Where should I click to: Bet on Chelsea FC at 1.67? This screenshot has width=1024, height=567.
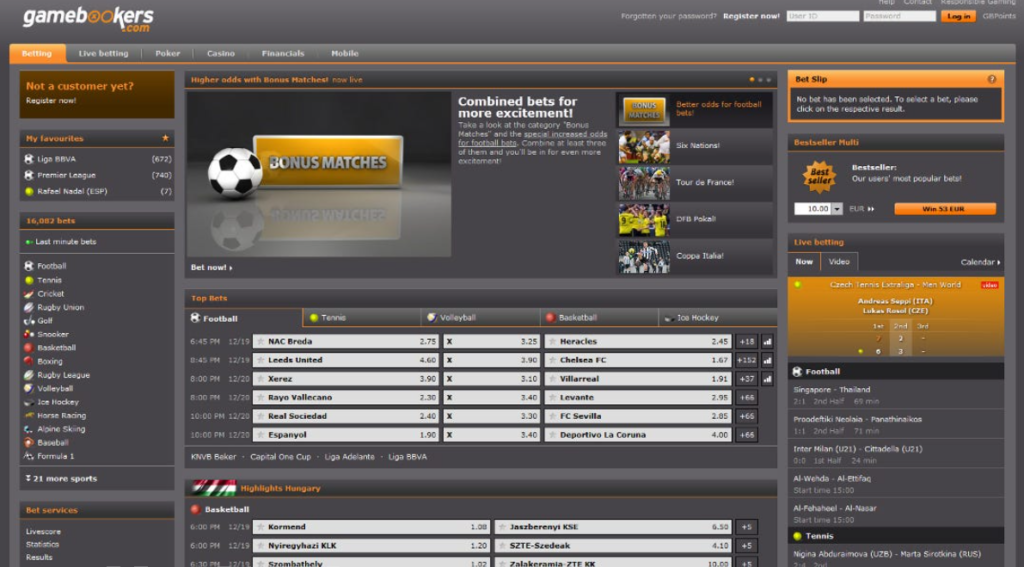[638, 360]
